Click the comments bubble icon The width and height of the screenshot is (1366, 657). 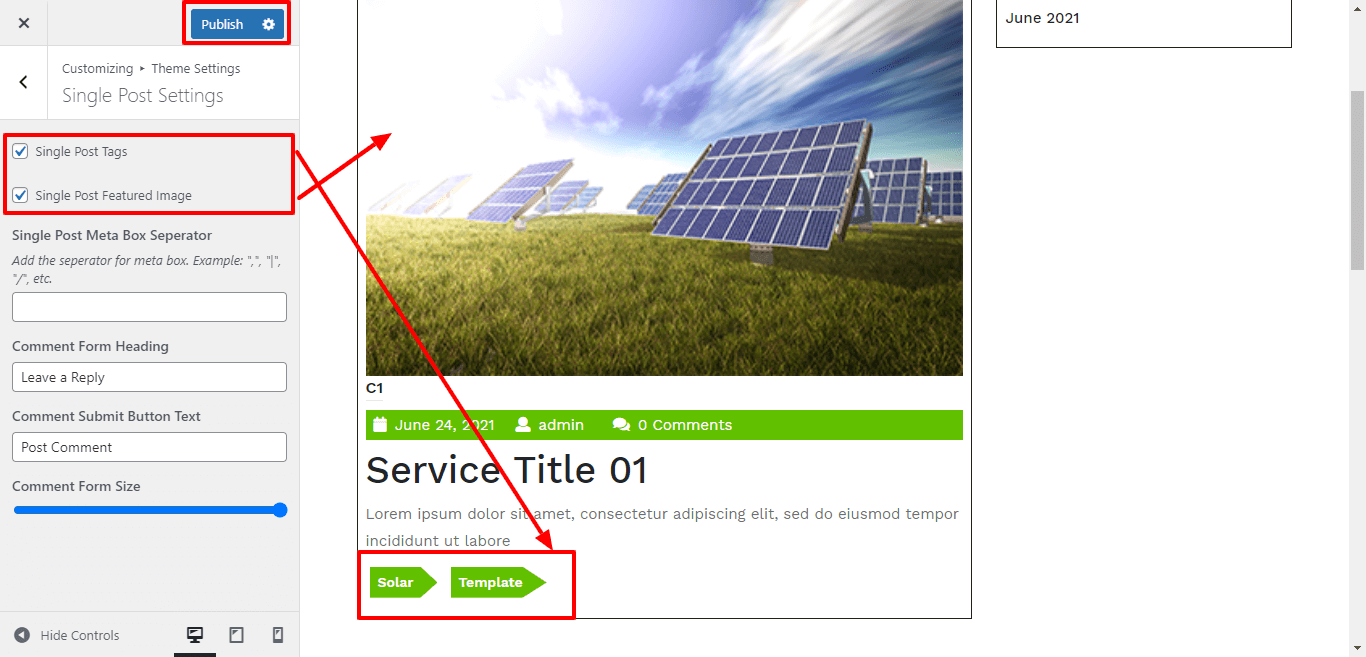click(621, 425)
